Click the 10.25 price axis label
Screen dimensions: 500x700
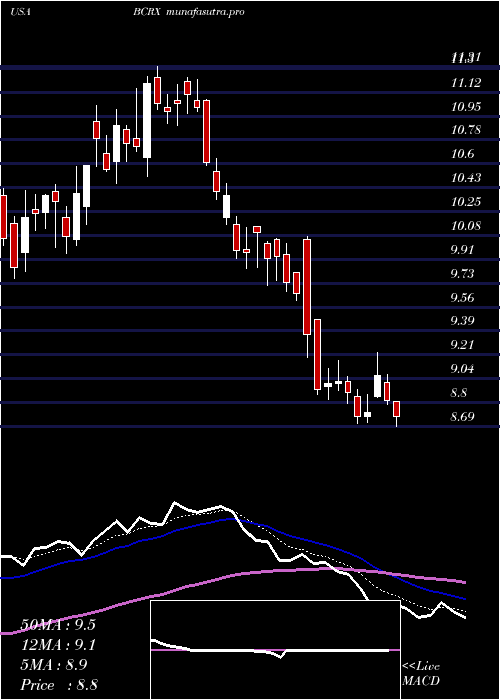click(466, 201)
